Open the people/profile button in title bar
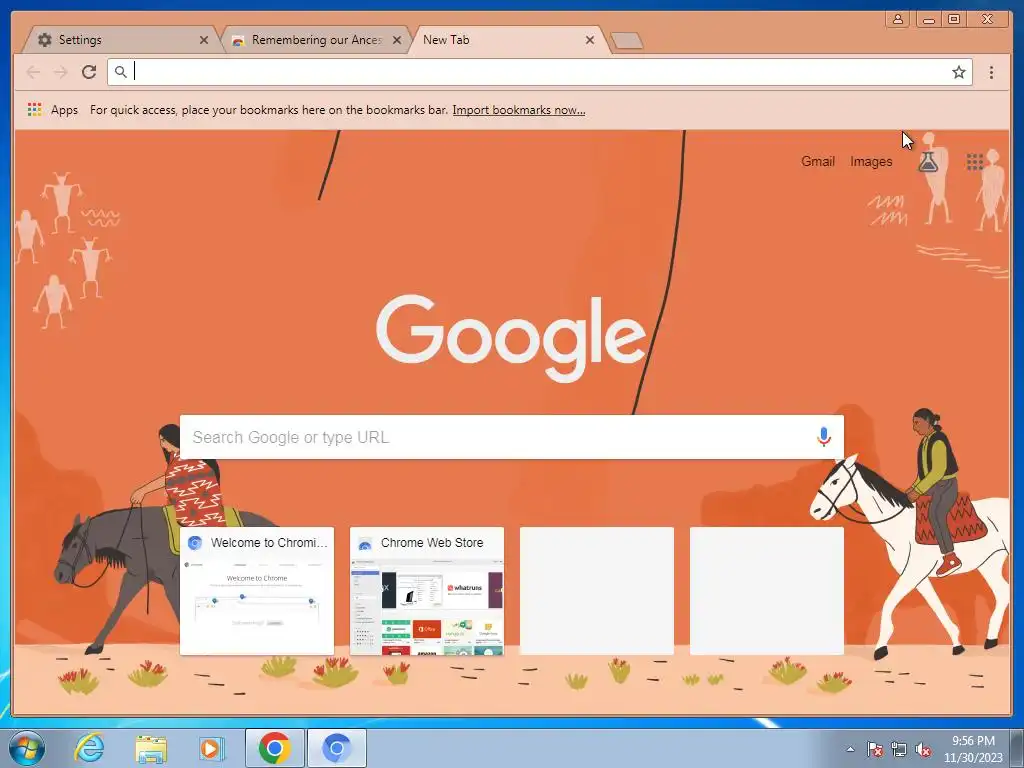This screenshot has width=1024, height=768. pos(898,19)
